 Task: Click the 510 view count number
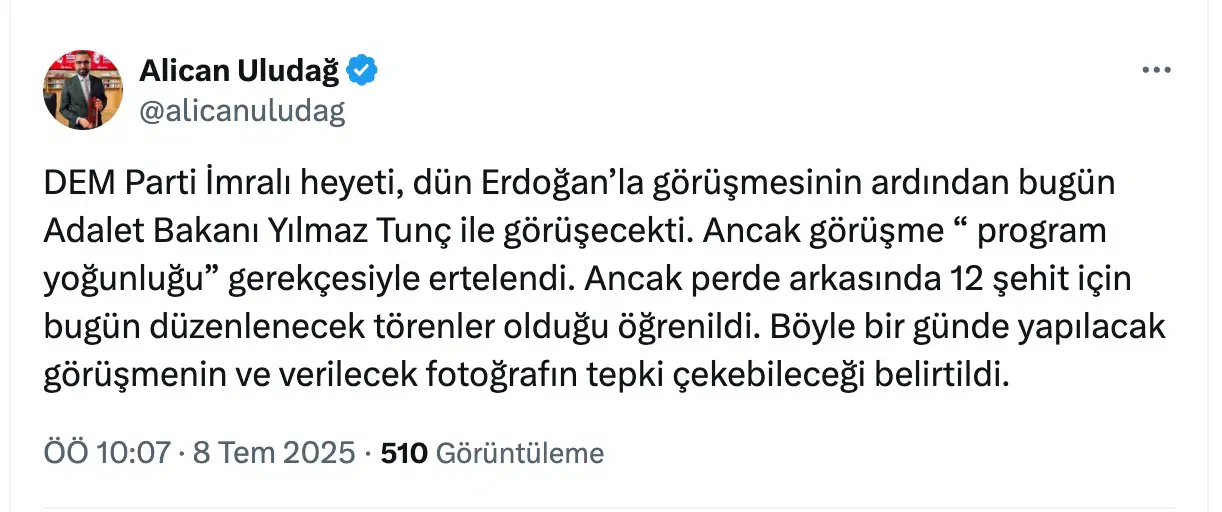coord(404,453)
